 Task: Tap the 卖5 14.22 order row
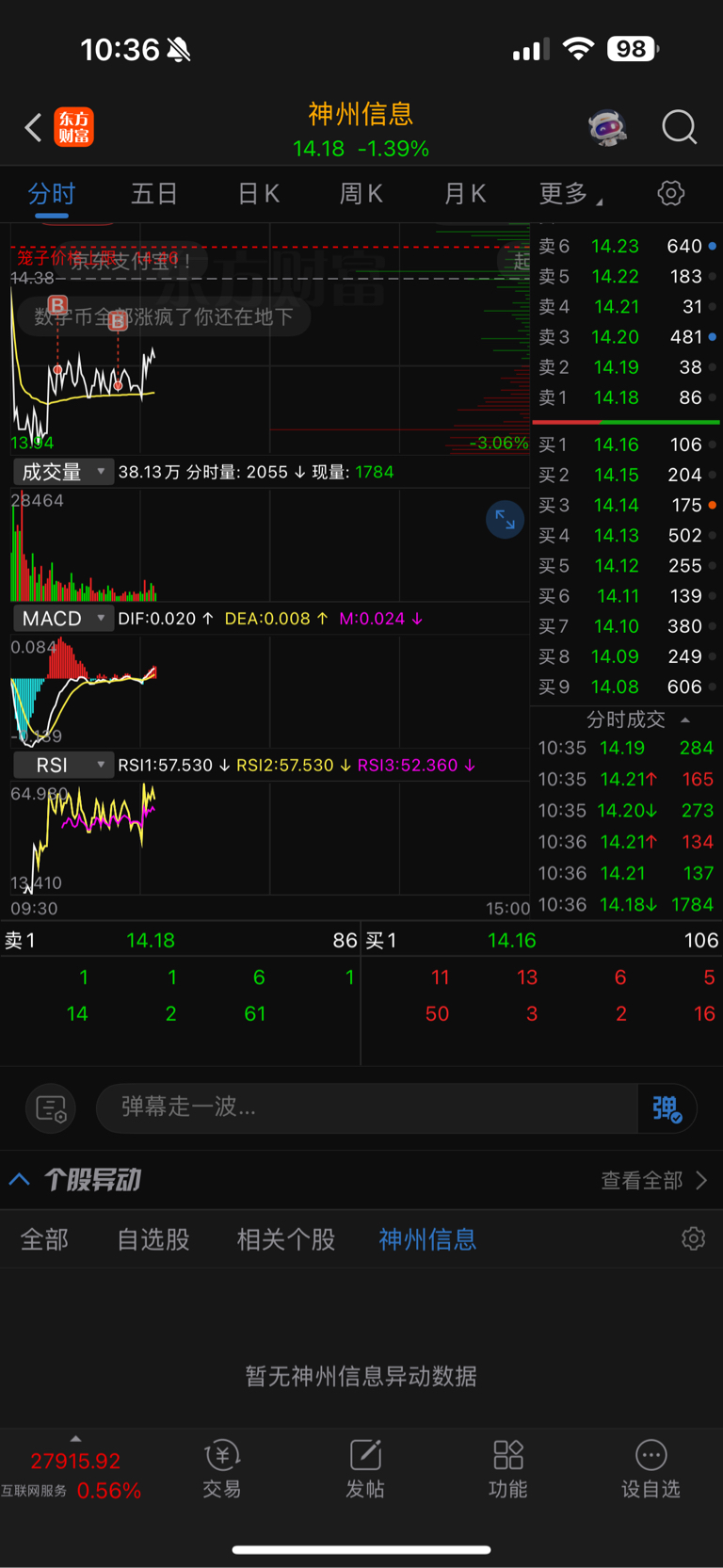[627, 276]
